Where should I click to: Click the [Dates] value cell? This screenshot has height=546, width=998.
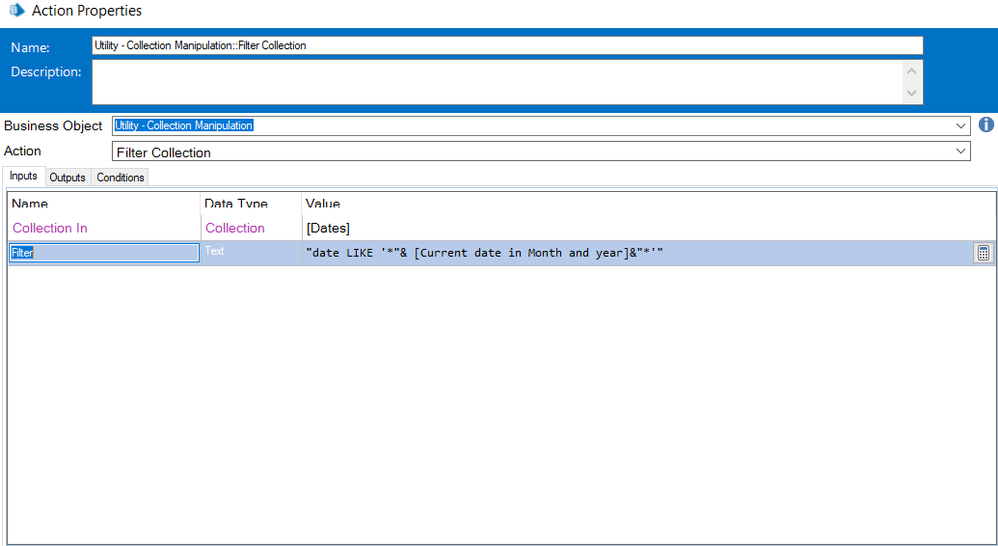click(x=328, y=228)
